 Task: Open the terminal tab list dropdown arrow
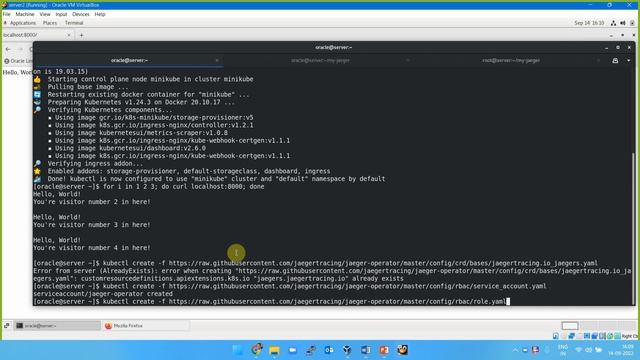(x=629, y=60)
